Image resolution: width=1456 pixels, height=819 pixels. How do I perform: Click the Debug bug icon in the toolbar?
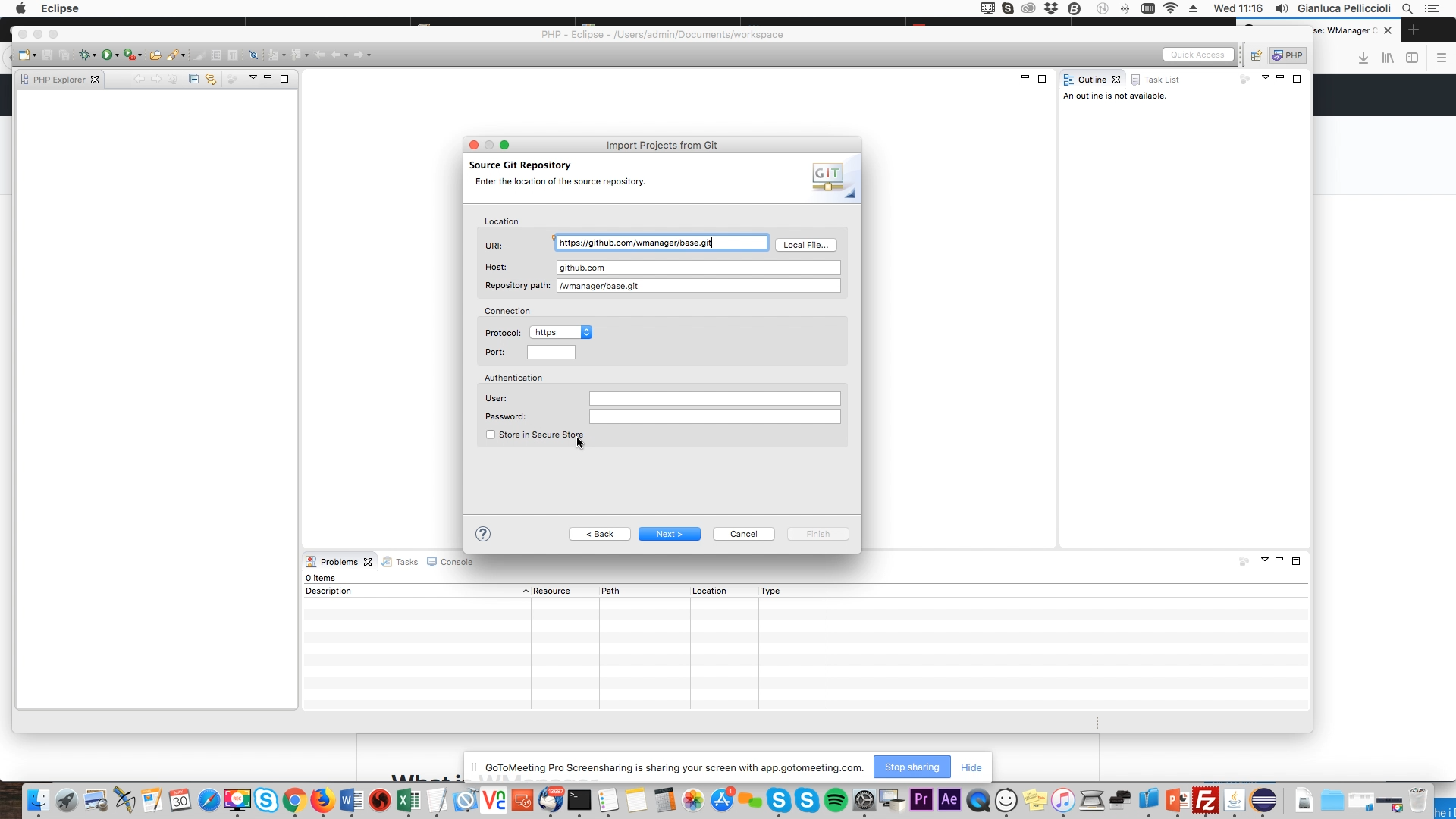84,55
